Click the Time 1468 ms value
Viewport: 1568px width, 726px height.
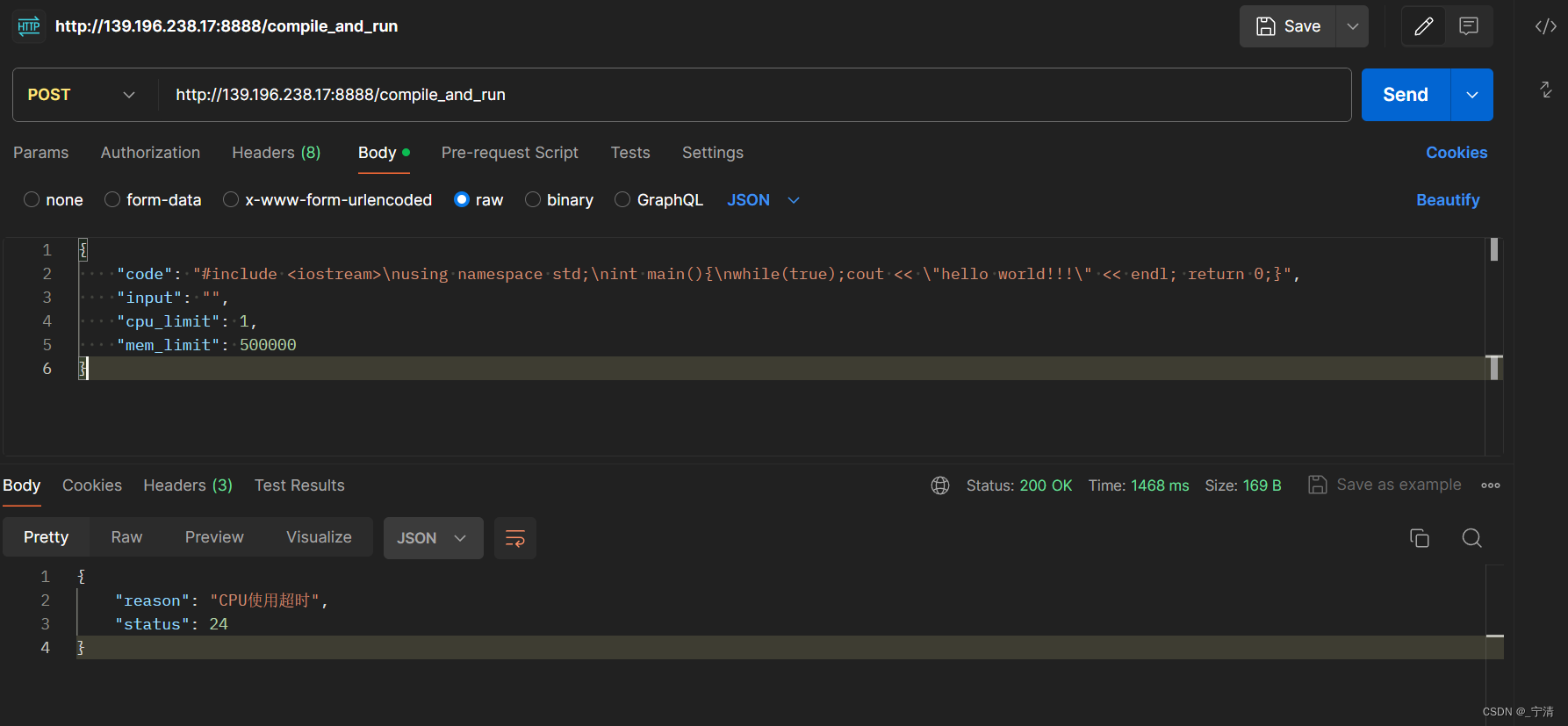[1159, 485]
